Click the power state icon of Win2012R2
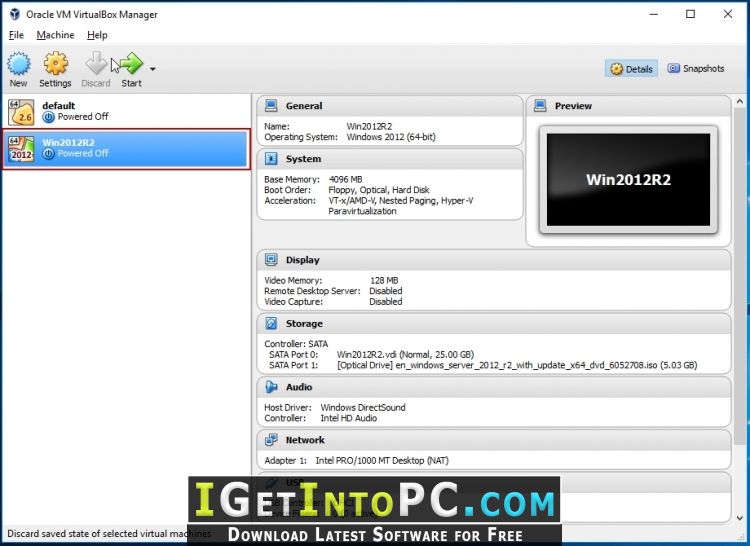This screenshot has width=750, height=546. point(48,154)
